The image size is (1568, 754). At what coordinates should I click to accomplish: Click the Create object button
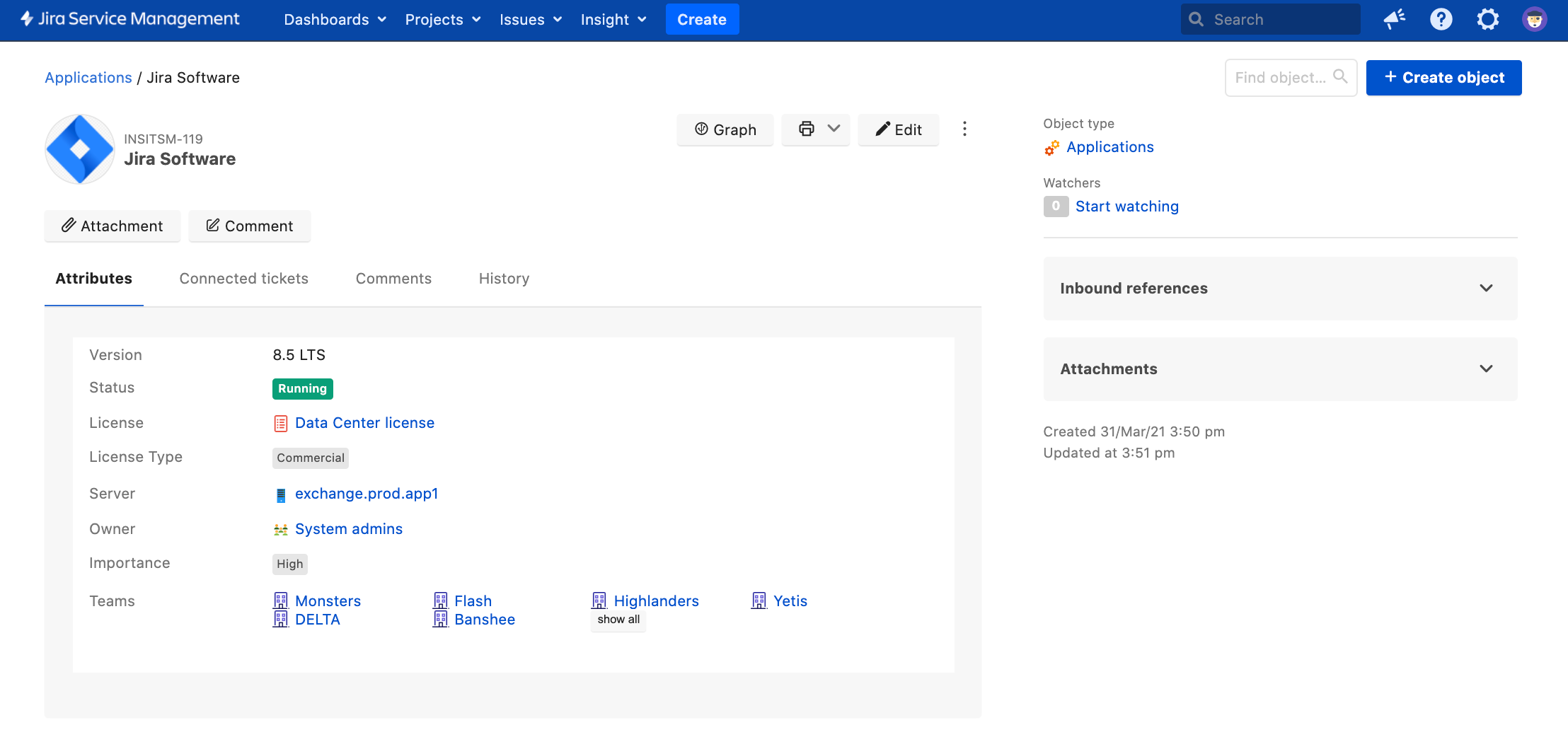(x=1443, y=78)
